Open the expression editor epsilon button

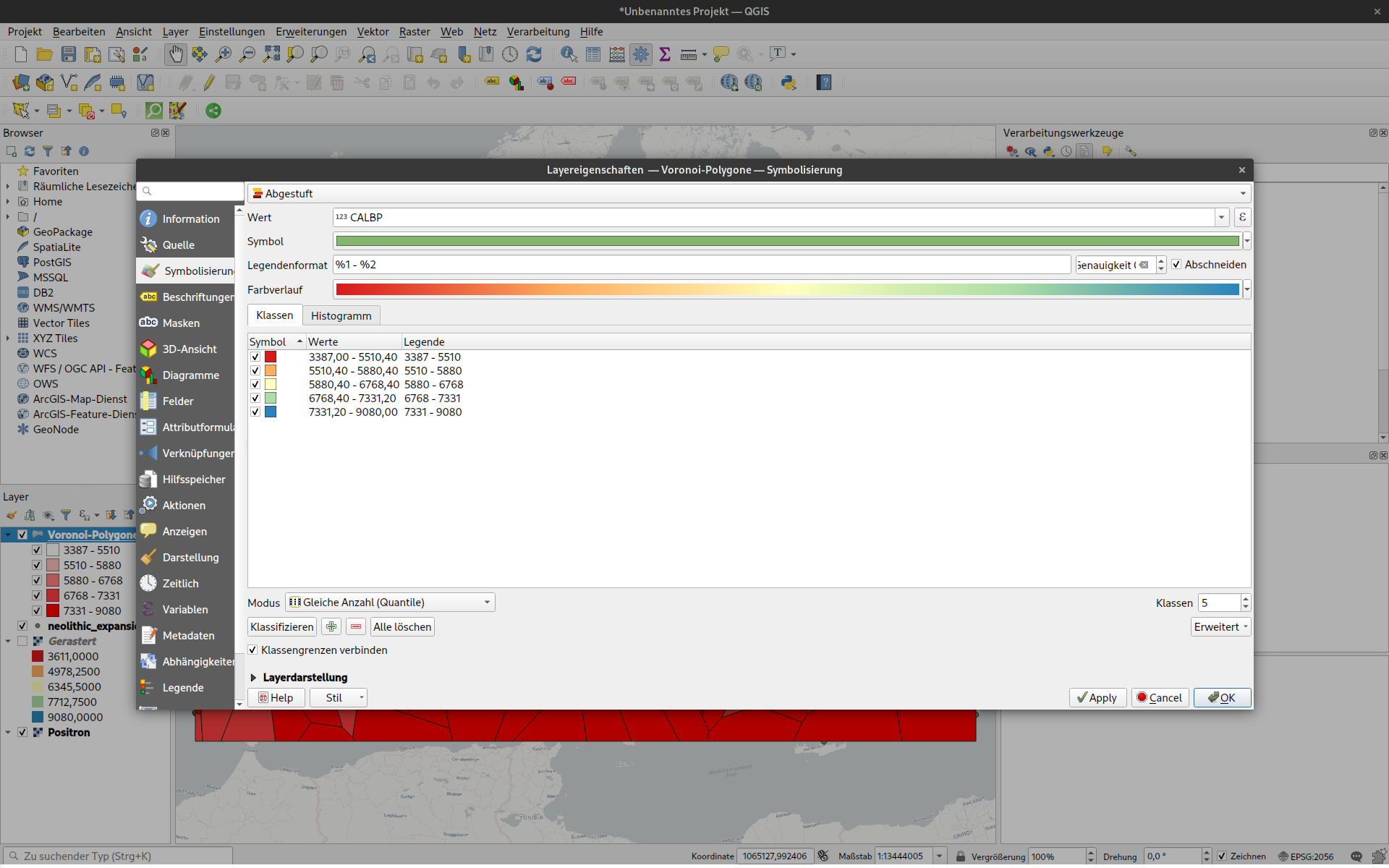pyautogui.click(x=1242, y=218)
